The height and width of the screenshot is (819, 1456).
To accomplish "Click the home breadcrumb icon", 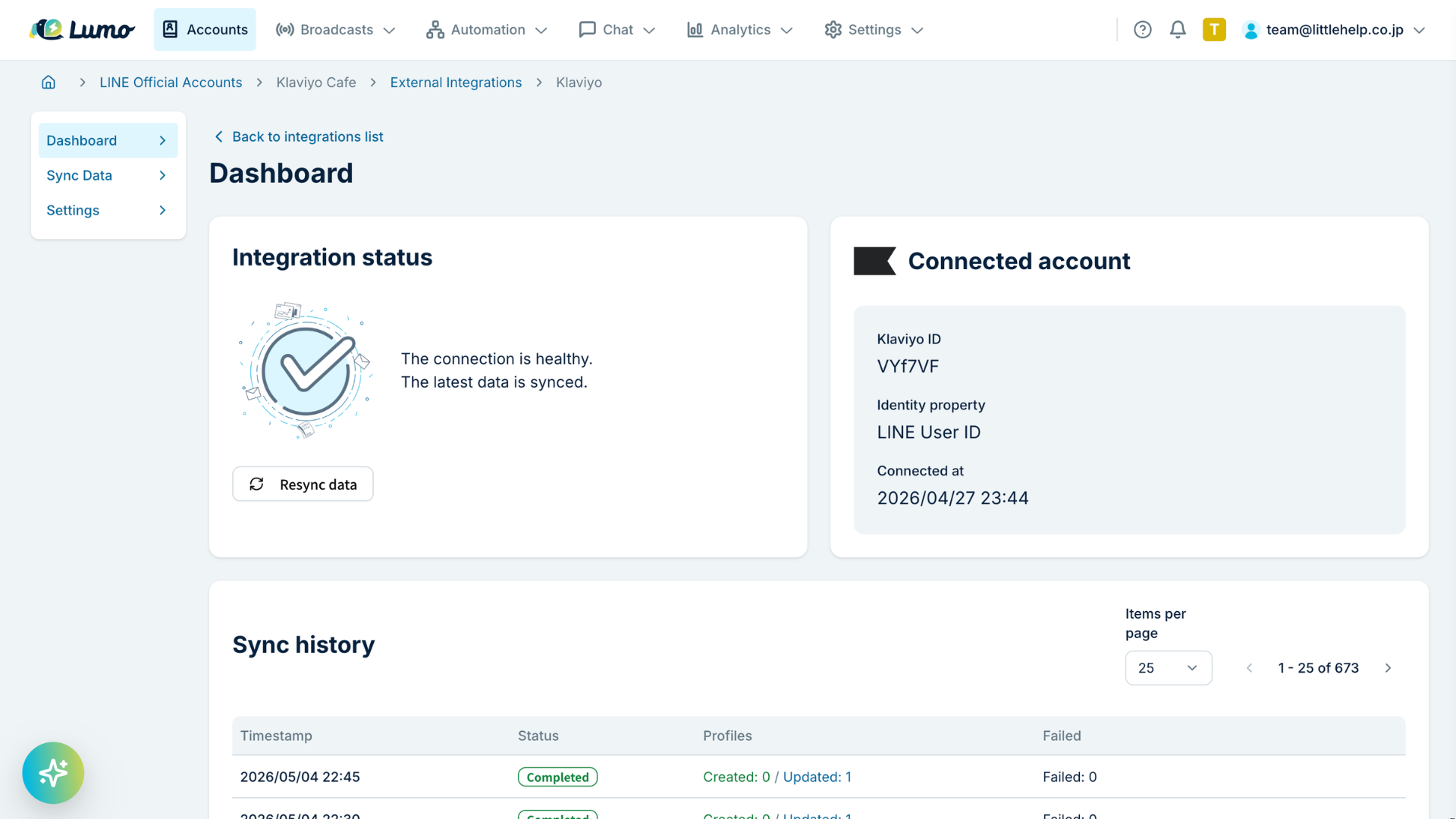I will tap(49, 82).
